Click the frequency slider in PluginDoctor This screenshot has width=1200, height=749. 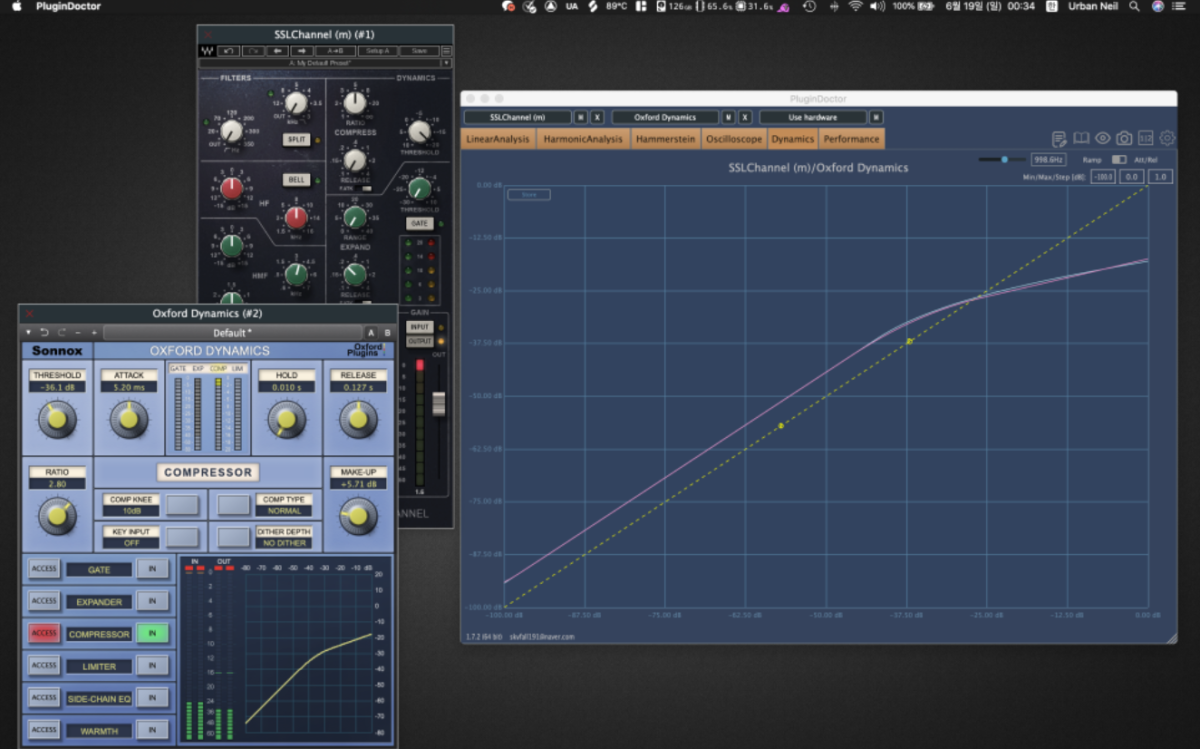pyautogui.click(x=1001, y=159)
